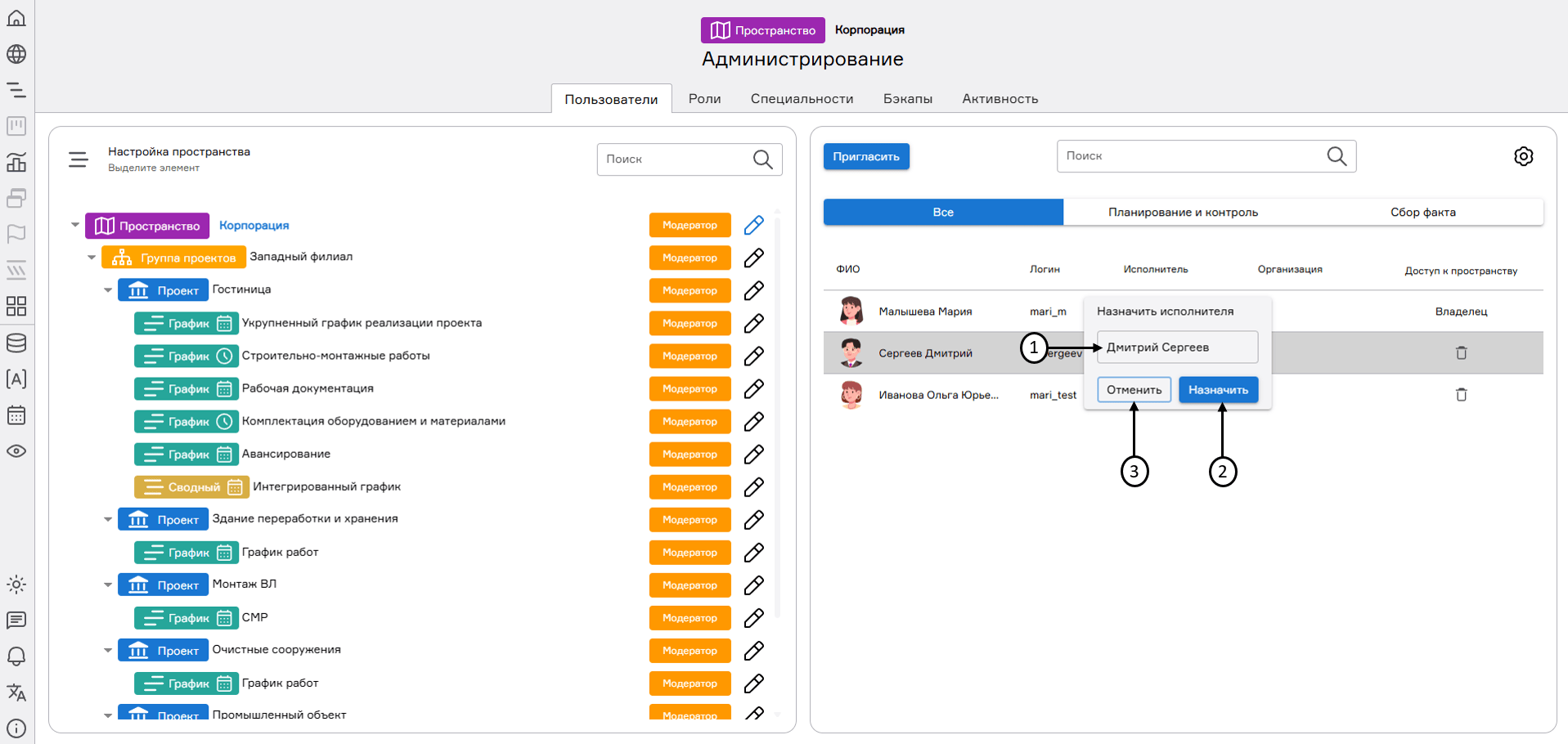Image resolution: width=1568 pixels, height=744 pixels.
Task: Collapse the Монтаж ВЛ project node
Action: 108,585
